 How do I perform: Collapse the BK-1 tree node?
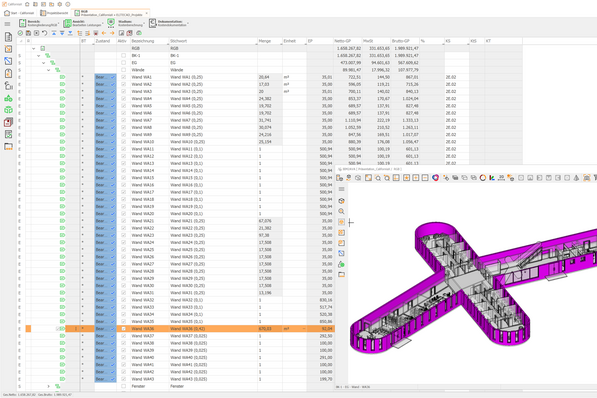pyautogui.click(x=38, y=56)
